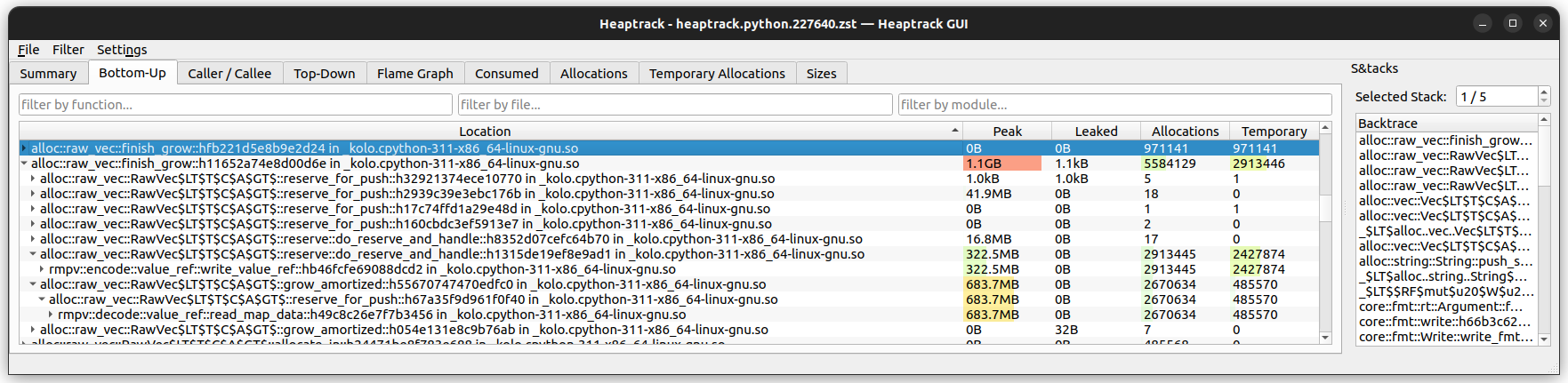Sort by the Location column header

[491, 132]
